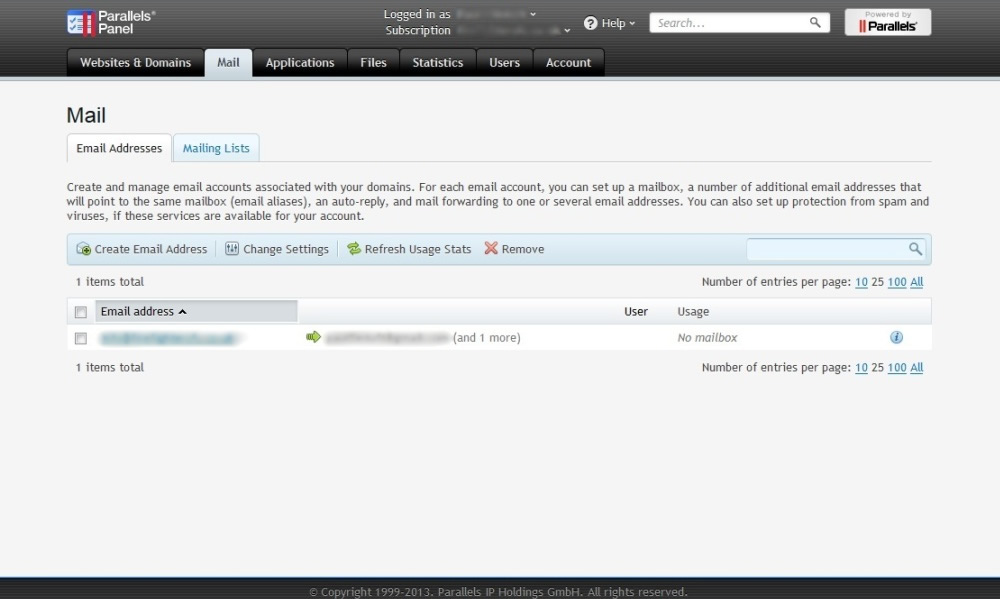Select the Mail navigation tab

click(x=228, y=63)
